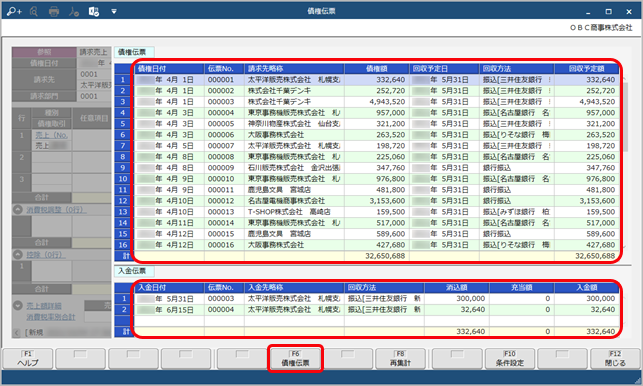Click the 5月31日 cell in 入金伝票 table
The width and height of the screenshot is (643, 386).
(x=169, y=299)
